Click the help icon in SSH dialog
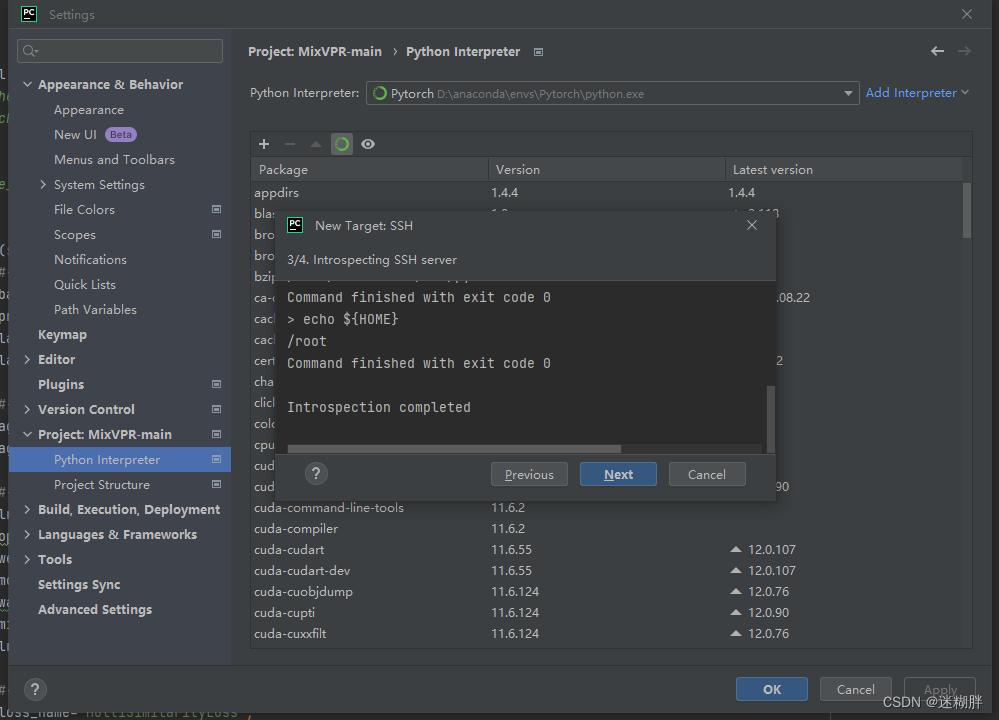The image size is (999, 720). (316, 473)
